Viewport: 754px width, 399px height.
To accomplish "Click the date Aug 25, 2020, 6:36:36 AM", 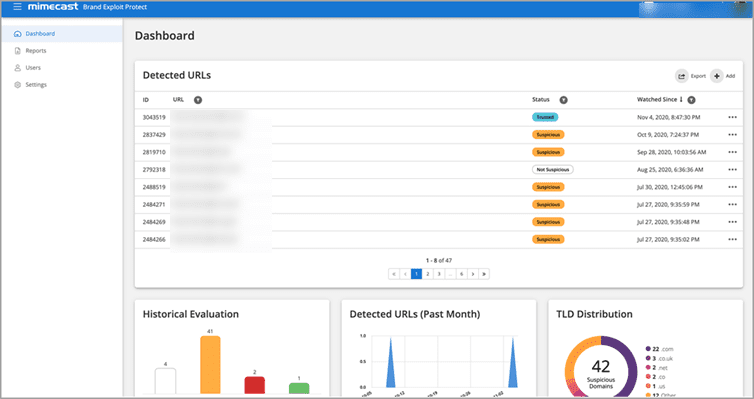I will click(670, 170).
